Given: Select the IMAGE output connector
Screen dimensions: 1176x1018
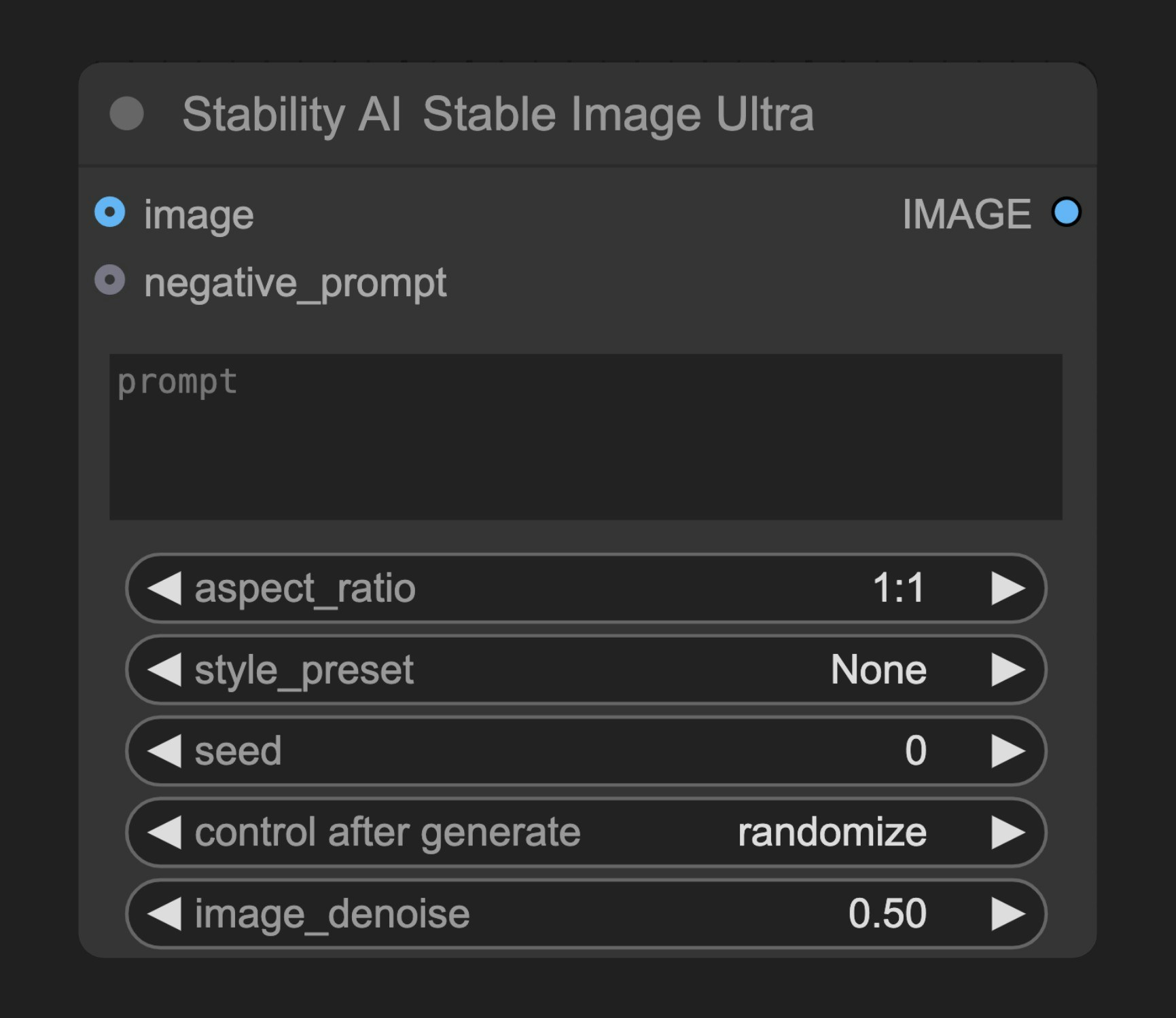Looking at the screenshot, I should tap(1066, 213).
